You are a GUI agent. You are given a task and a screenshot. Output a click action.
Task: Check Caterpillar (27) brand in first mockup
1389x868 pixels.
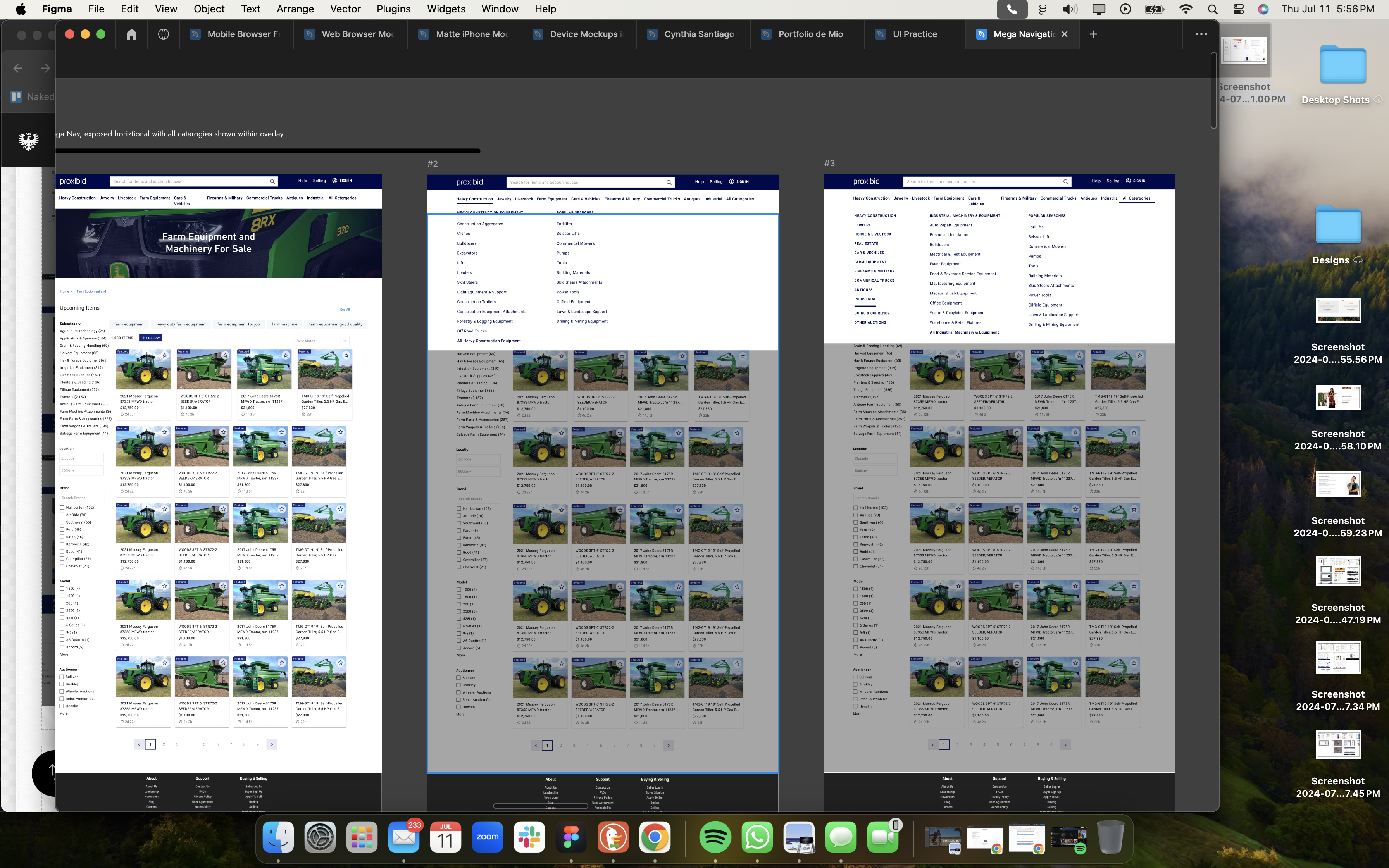tap(62, 558)
